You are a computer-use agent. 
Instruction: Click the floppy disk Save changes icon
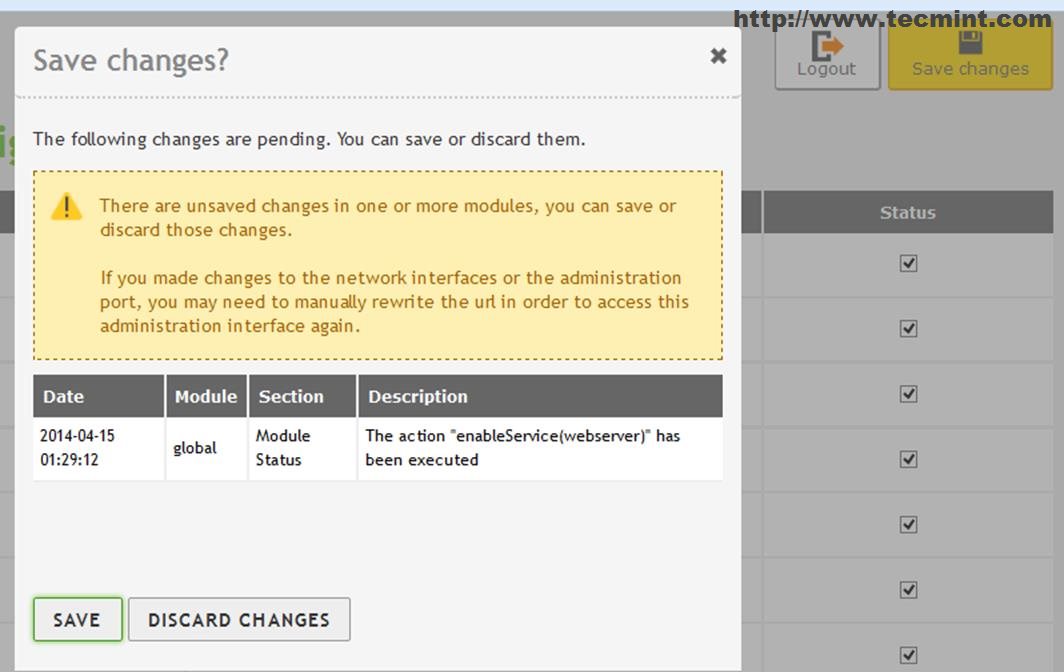point(970,43)
